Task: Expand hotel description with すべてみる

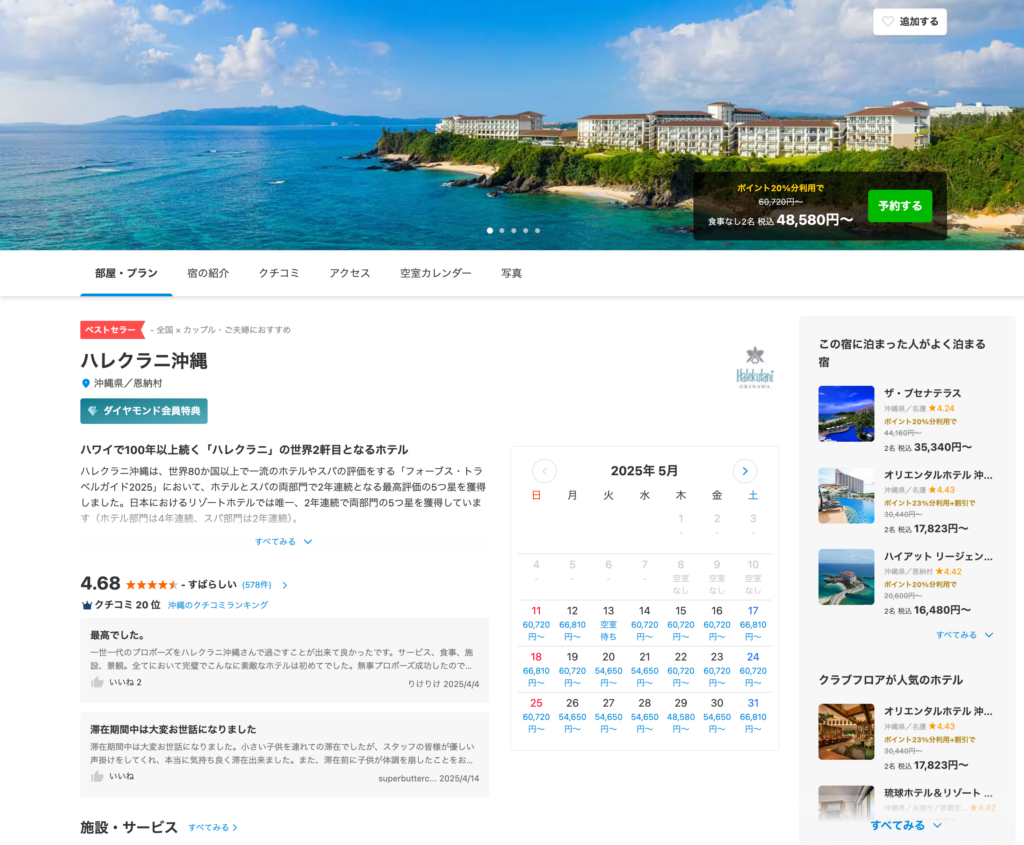Action: 283,541
